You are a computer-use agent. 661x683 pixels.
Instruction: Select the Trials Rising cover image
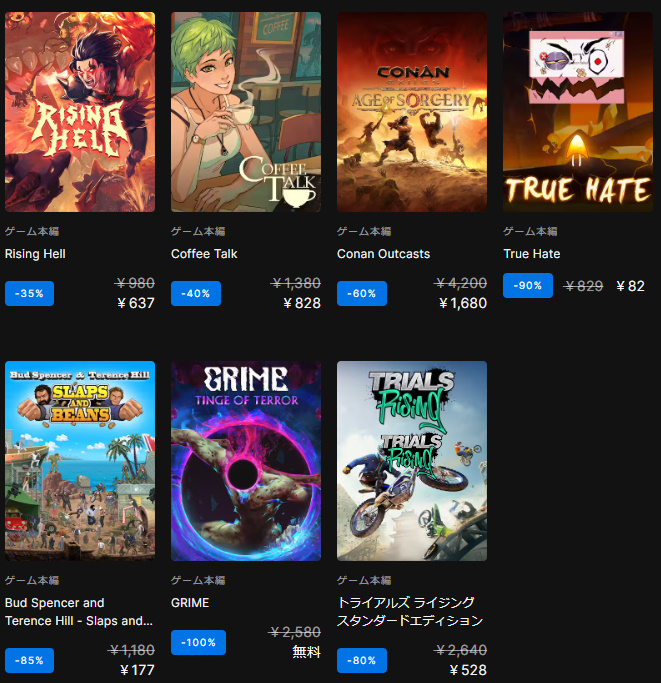click(412, 461)
